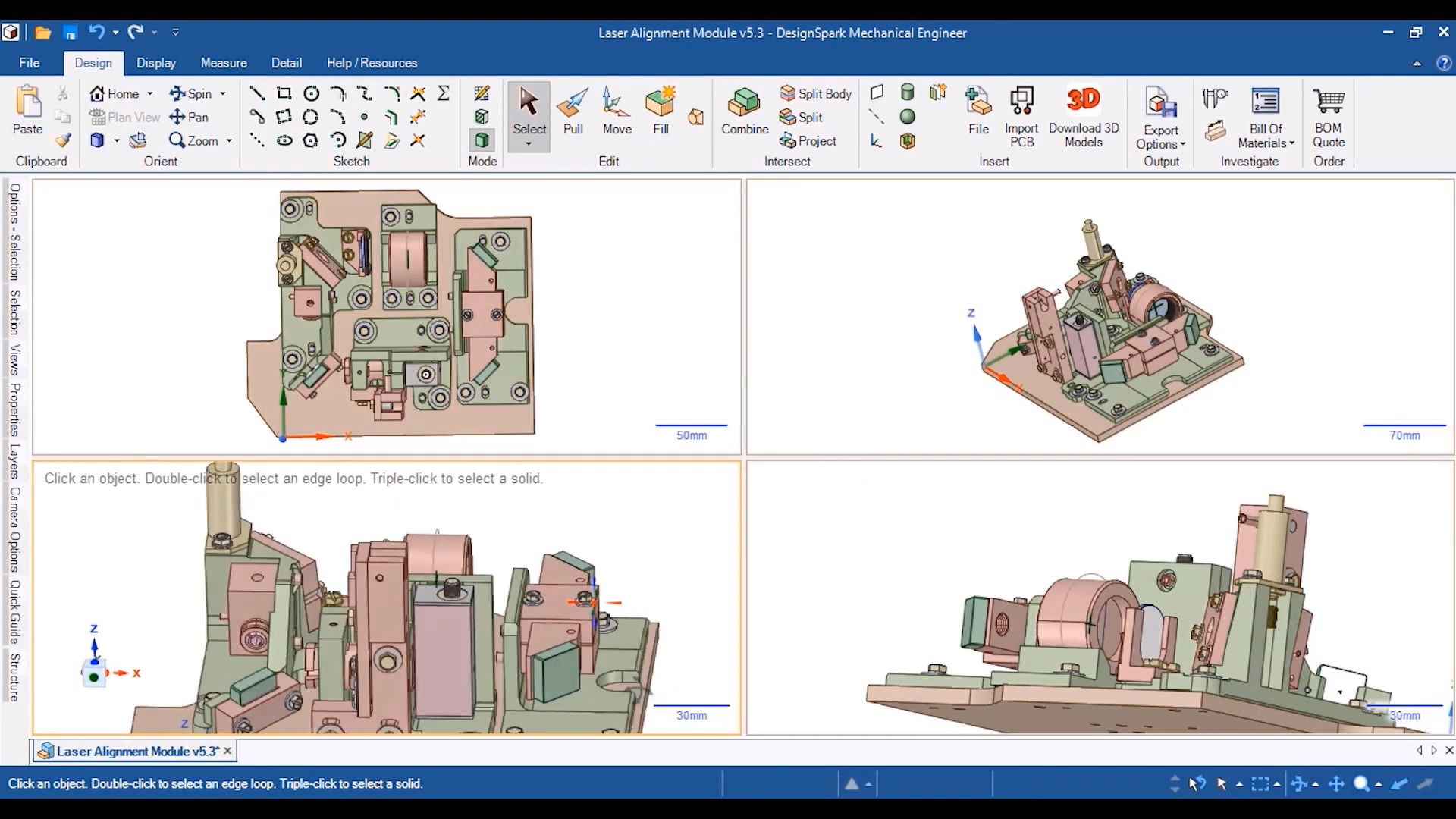Switch to Section mode

pos(482,117)
